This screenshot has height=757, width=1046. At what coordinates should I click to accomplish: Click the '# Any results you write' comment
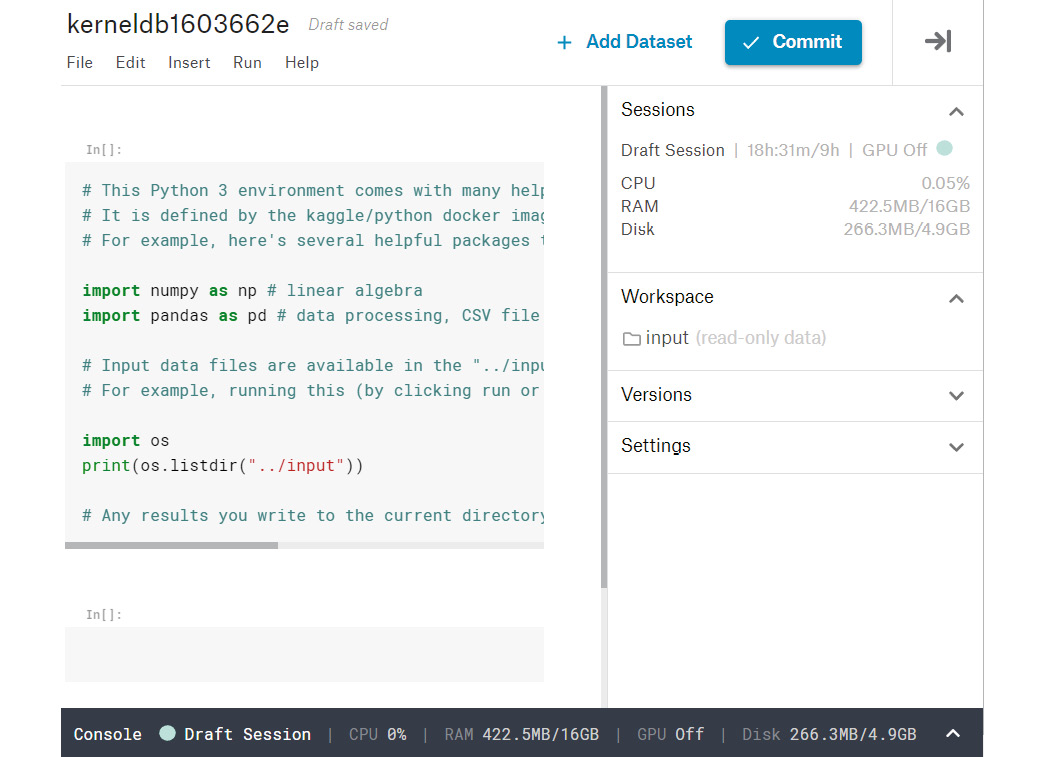(313, 516)
